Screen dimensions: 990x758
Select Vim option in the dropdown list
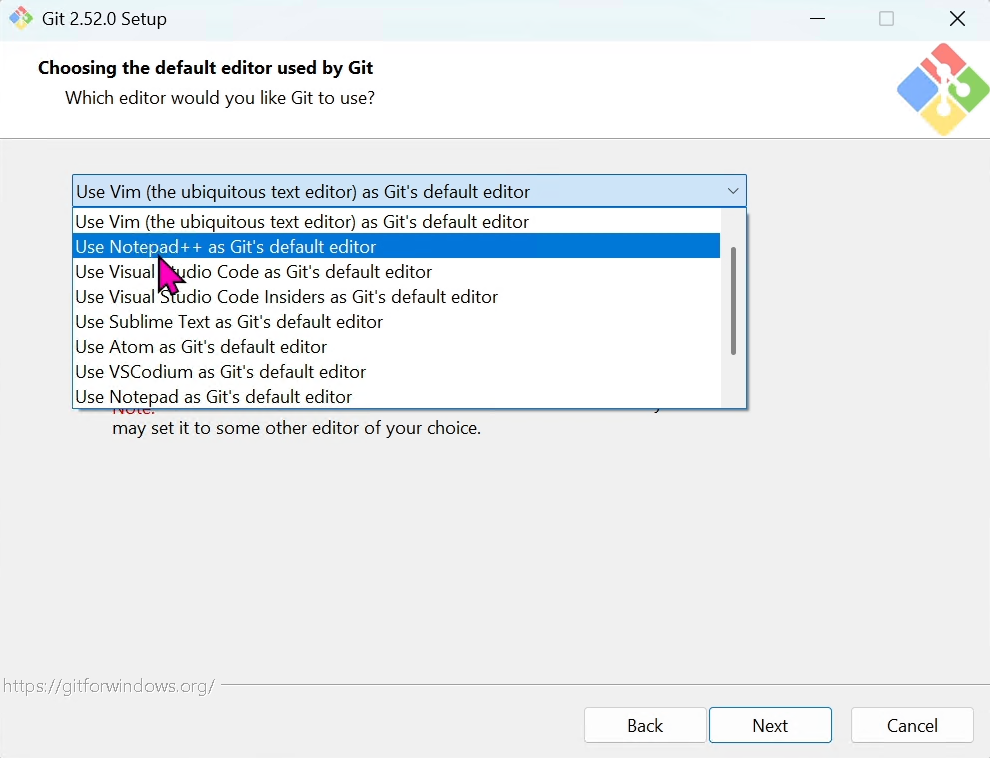[302, 222]
